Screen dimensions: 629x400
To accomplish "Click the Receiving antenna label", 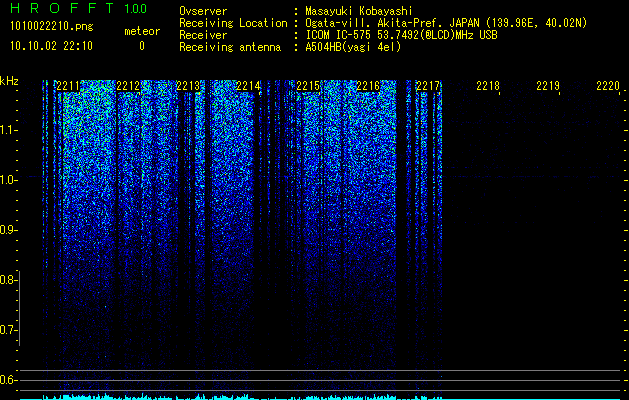I will (x=230, y=47).
